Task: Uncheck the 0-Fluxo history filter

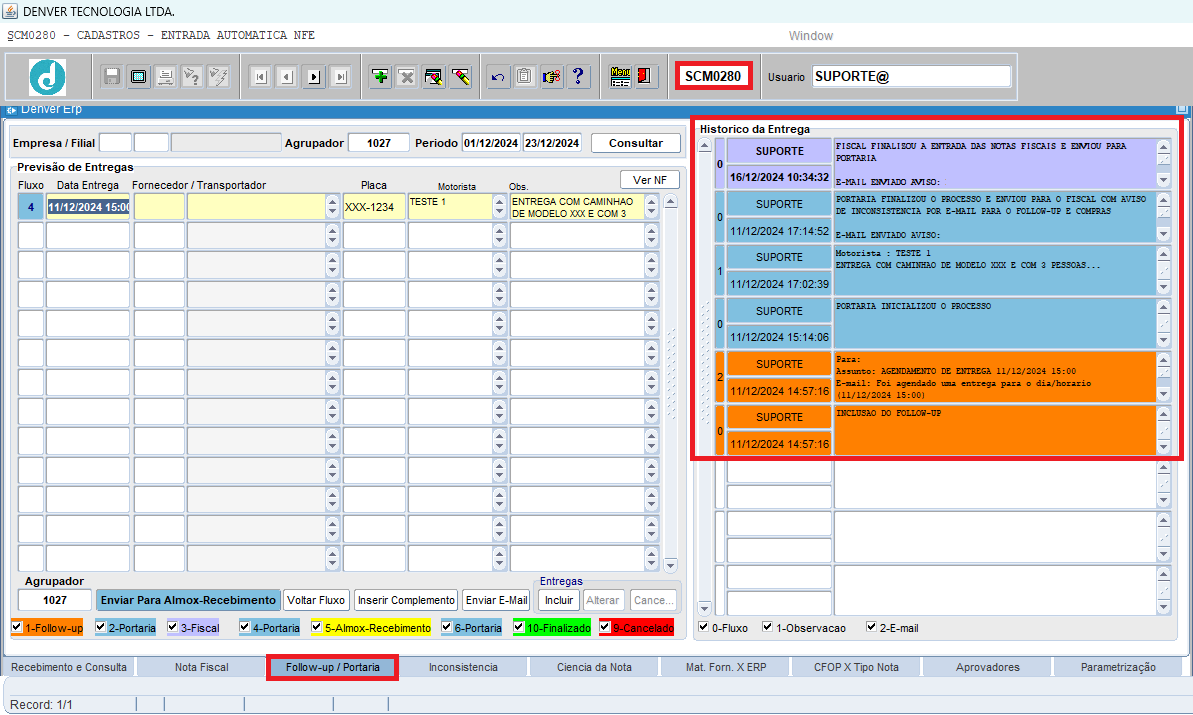Action: (x=704, y=627)
